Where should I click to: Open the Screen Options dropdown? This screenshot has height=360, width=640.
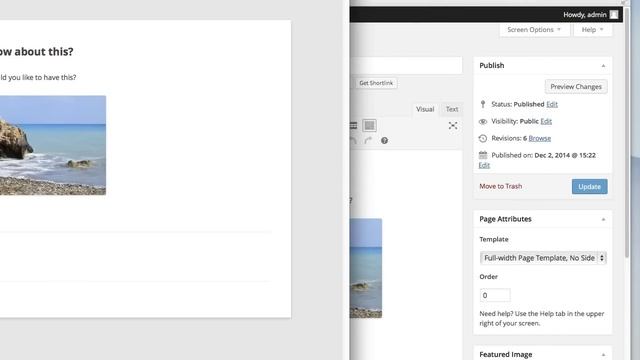coord(534,30)
